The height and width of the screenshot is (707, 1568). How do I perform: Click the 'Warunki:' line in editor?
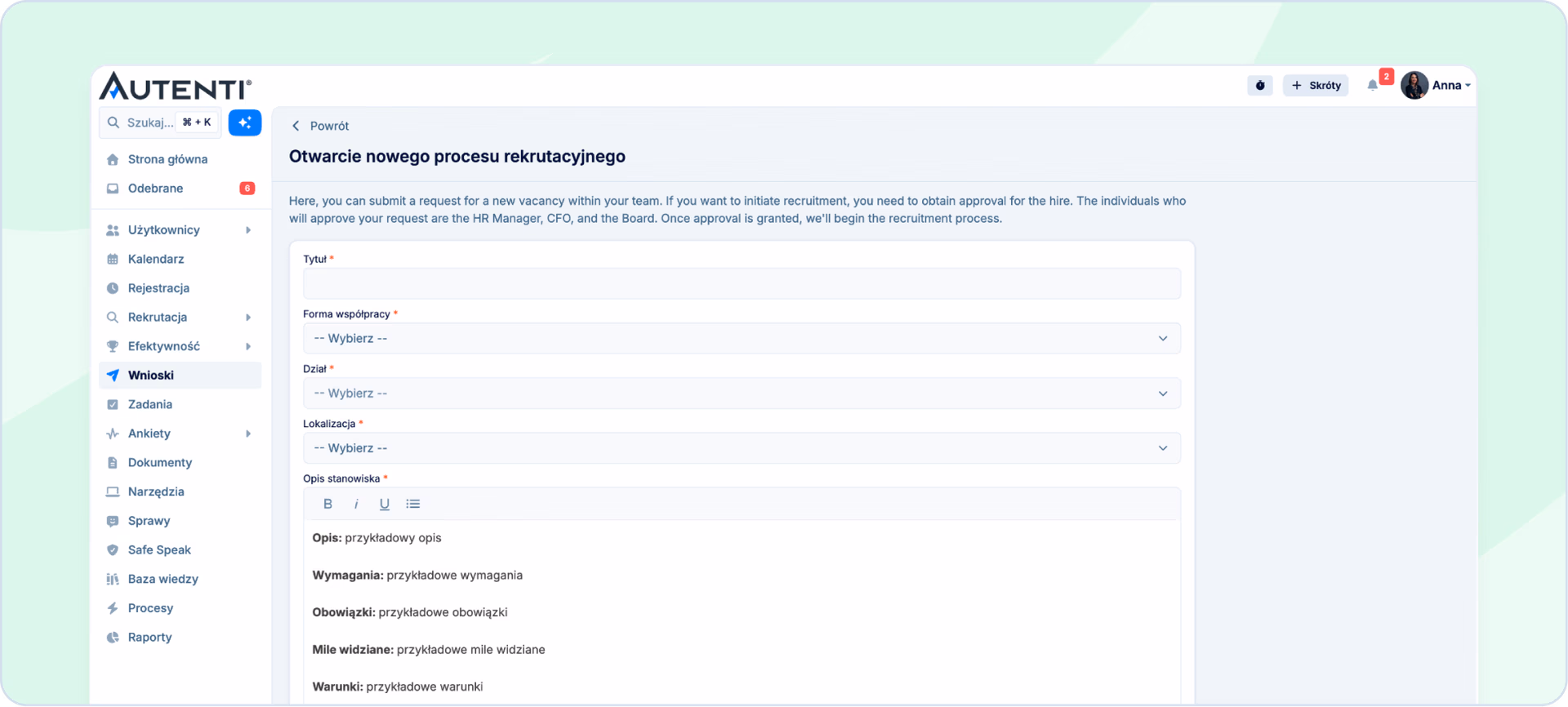click(398, 687)
